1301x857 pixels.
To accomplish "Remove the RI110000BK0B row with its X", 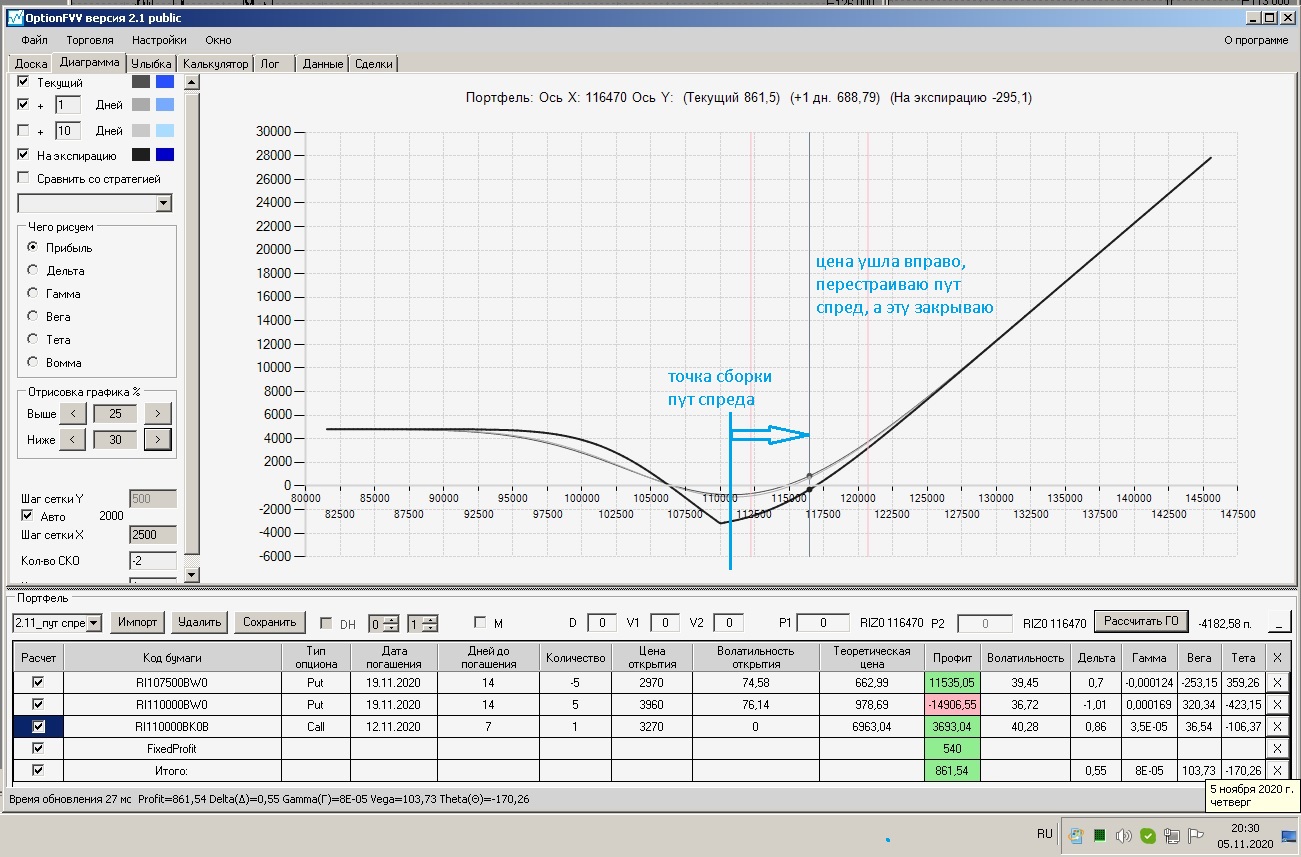I will 1276,726.
